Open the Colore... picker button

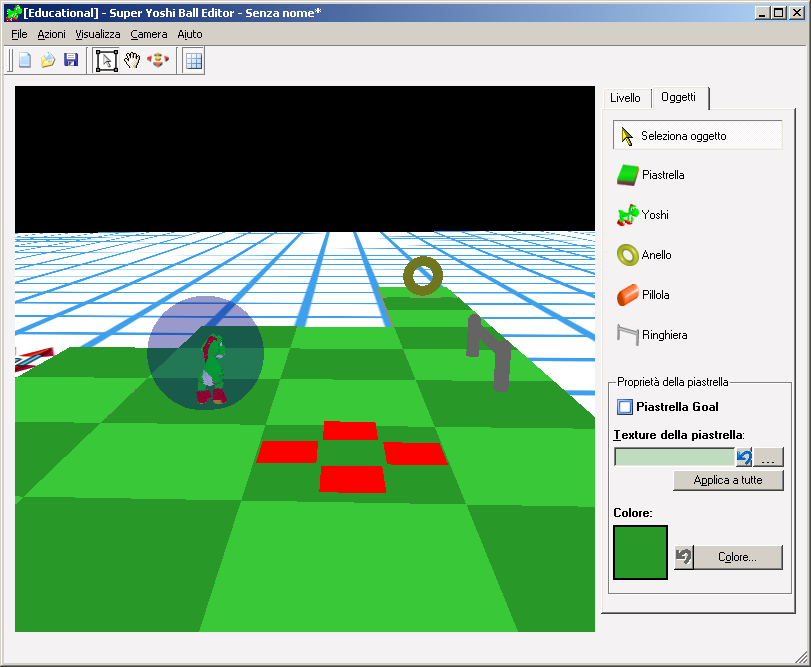[738, 557]
